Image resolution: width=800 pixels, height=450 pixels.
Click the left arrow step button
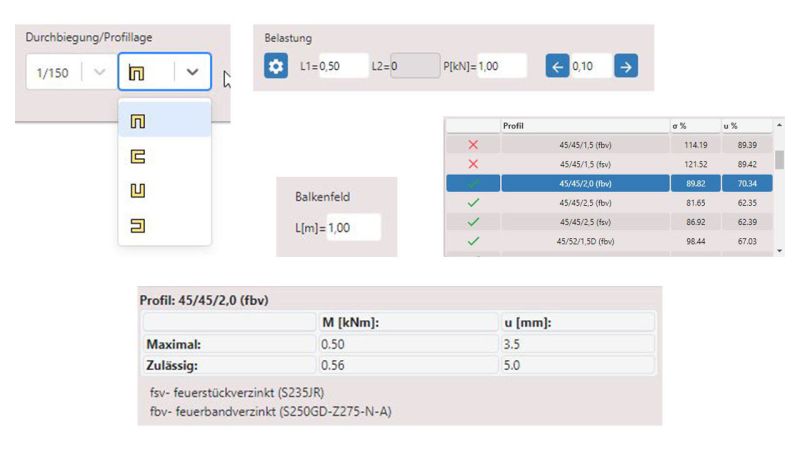pyautogui.click(x=557, y=67)
